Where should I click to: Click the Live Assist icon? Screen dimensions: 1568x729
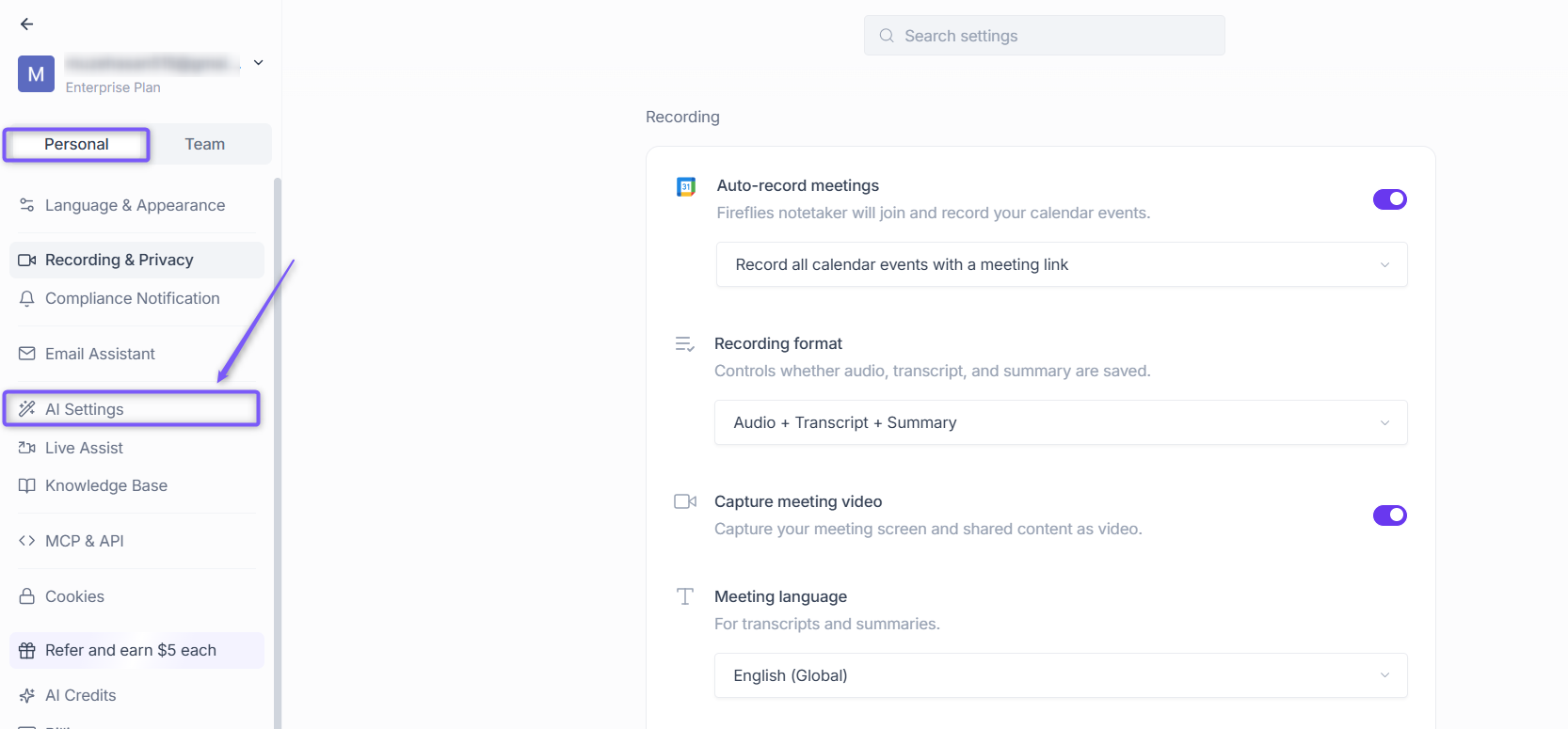point(26,448)
